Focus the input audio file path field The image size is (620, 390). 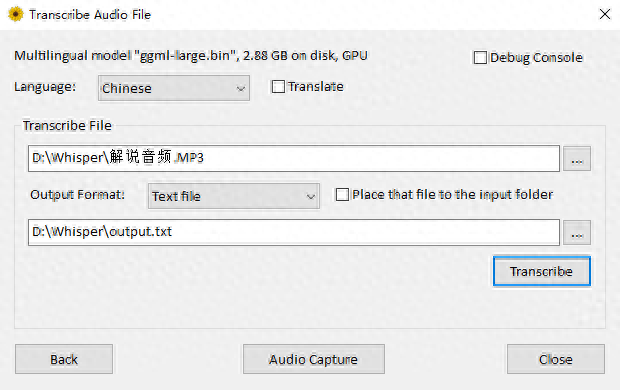click(294, 158)
